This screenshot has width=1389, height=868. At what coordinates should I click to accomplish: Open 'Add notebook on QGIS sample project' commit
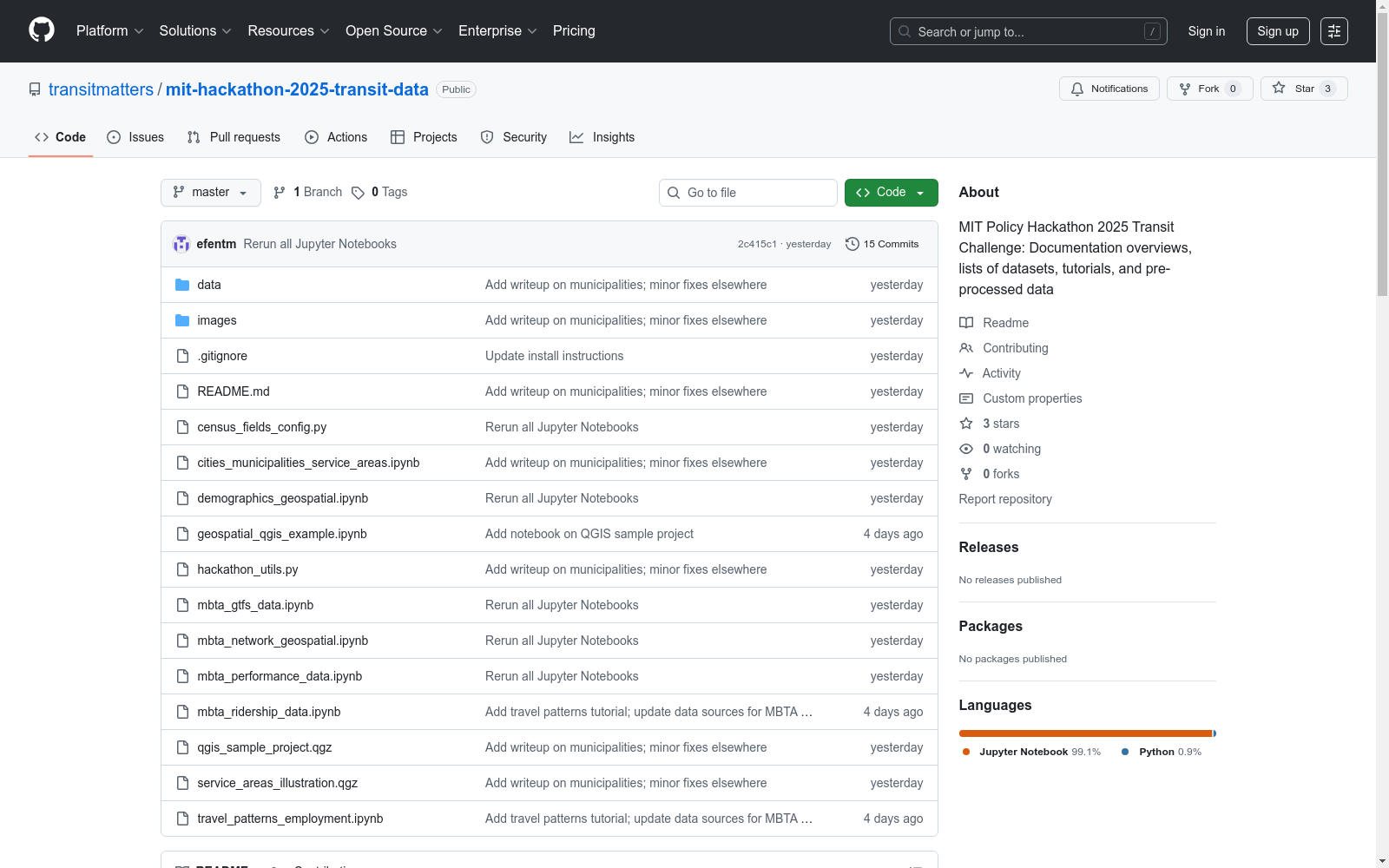pos(589,534)
